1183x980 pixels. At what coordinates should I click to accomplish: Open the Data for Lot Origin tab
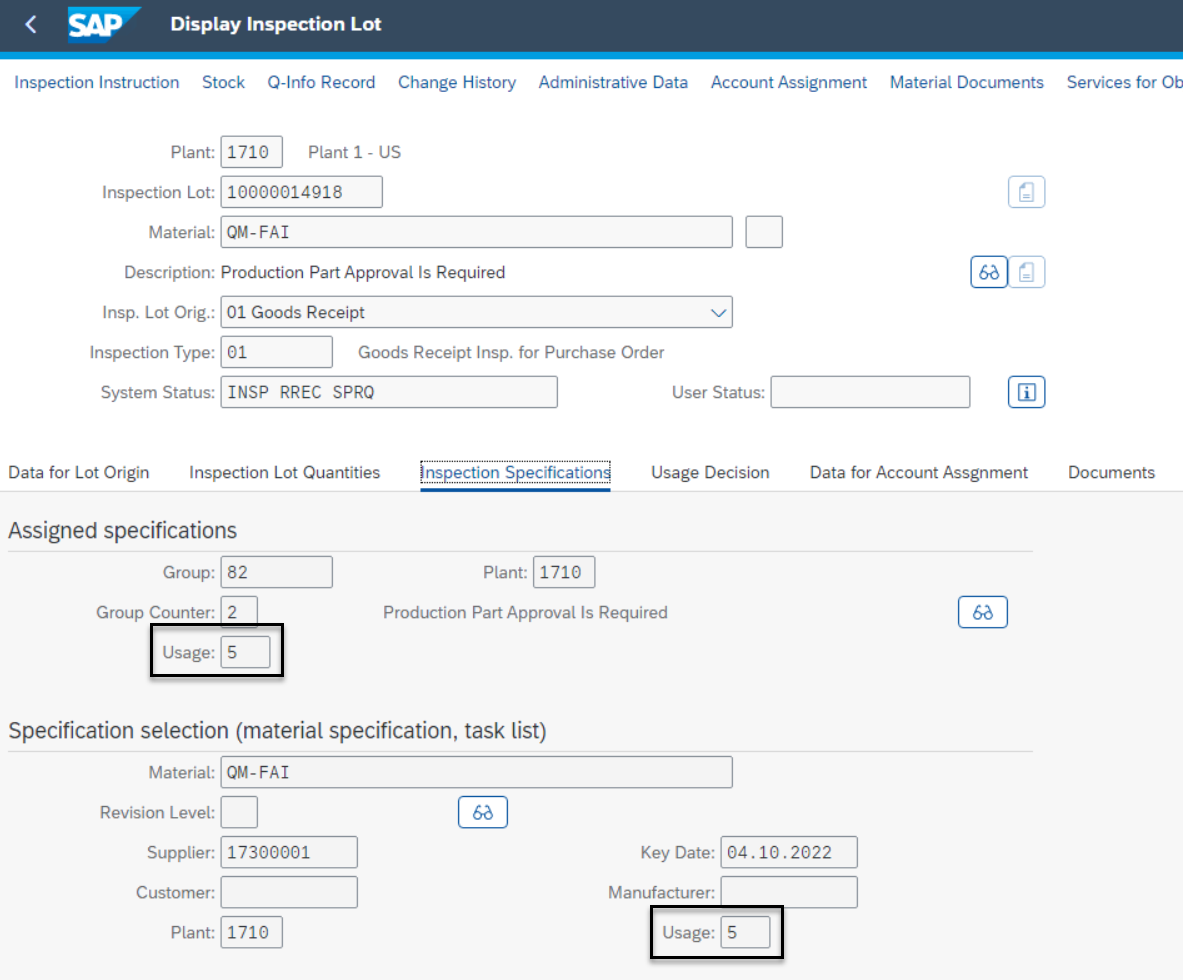(79, 472)
